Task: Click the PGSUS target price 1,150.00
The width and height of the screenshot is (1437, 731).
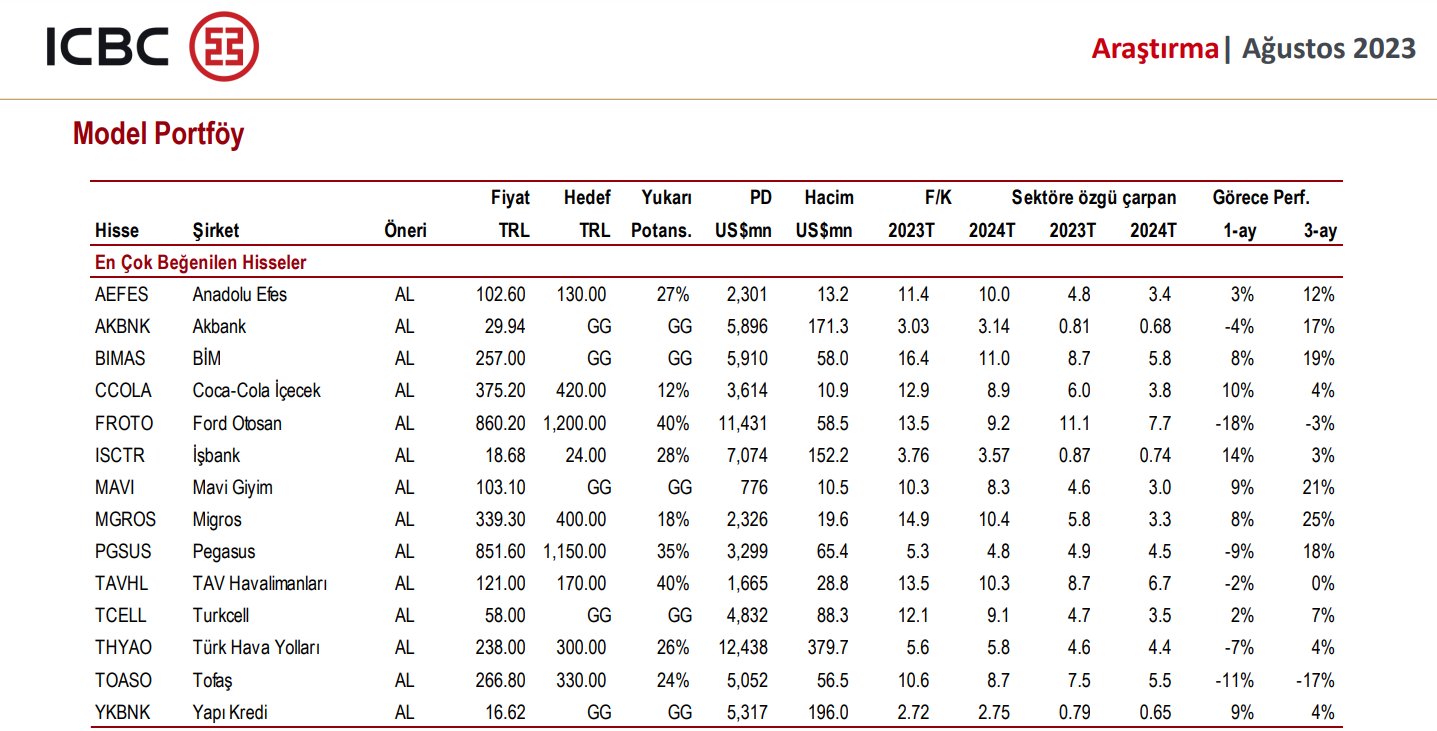Action: coord(574,551)
